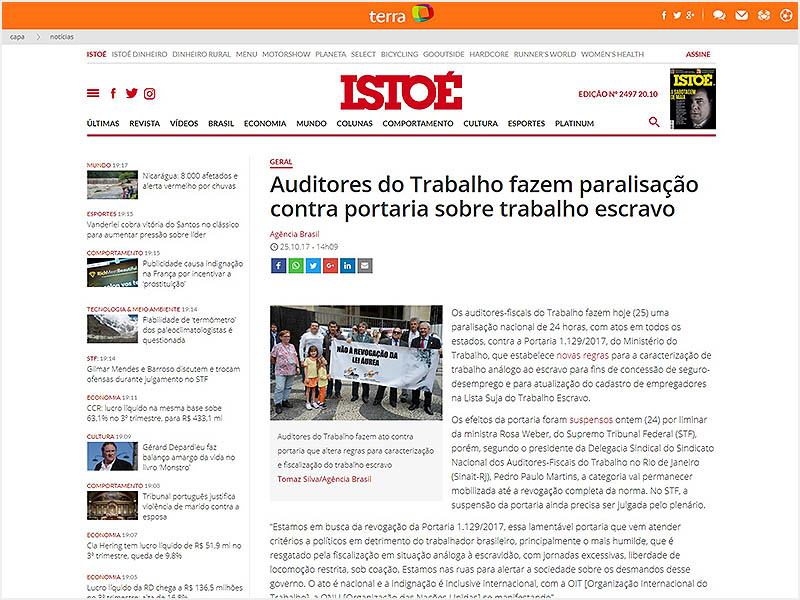Go to ISTOÉ DINHEIRO site link

pos(139,54)
